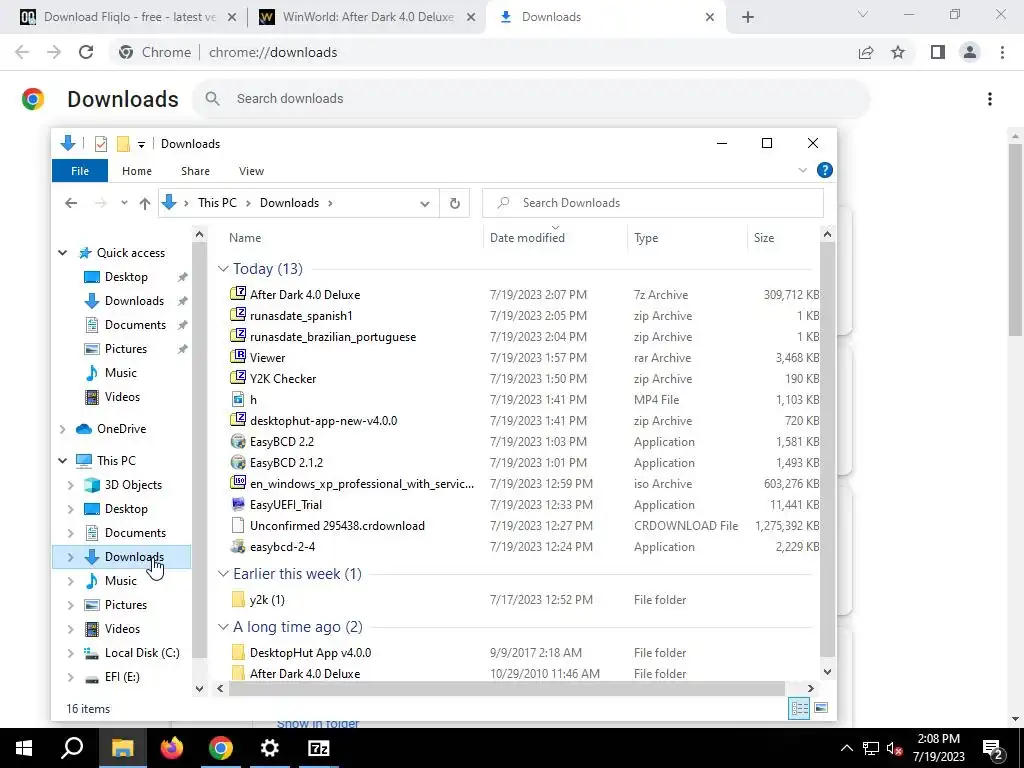Open 3D Objects in navigation pane
Screen dimensions: 1024x768
(x=133, y=485)
